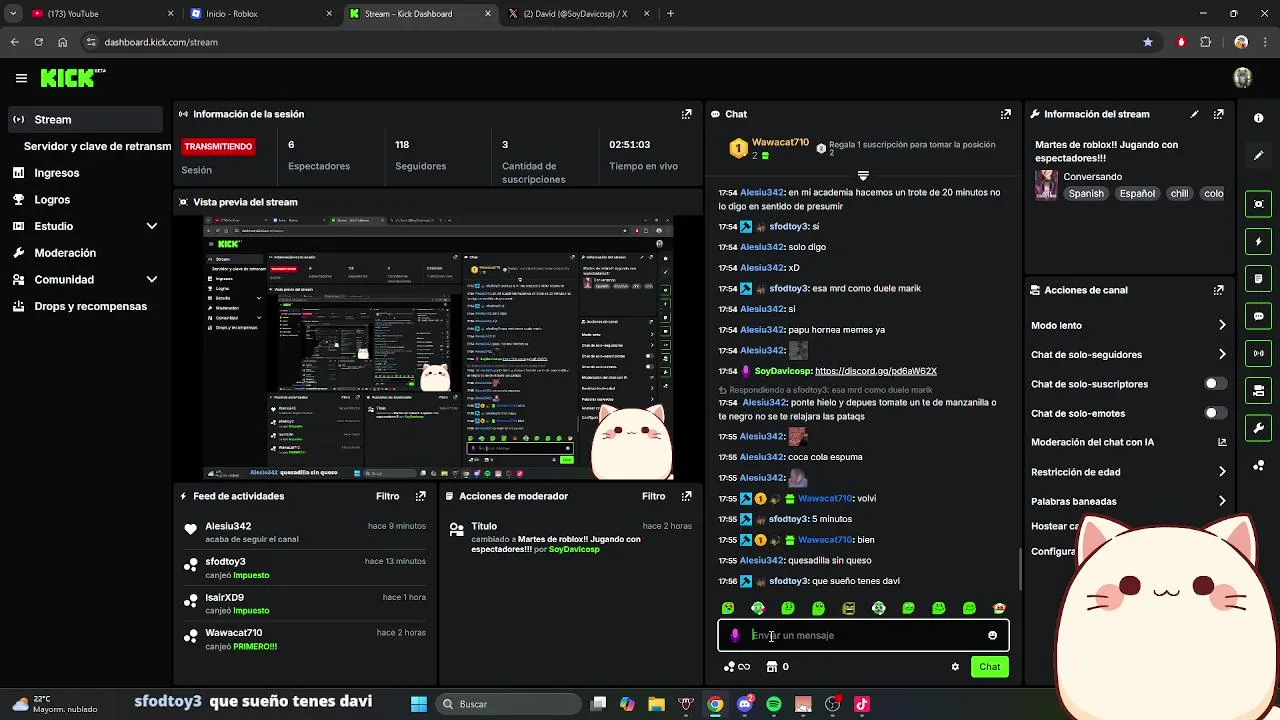Open Filtro in Acciones de moderador
Screen dimensions: 1280x720
click(653, 496)
